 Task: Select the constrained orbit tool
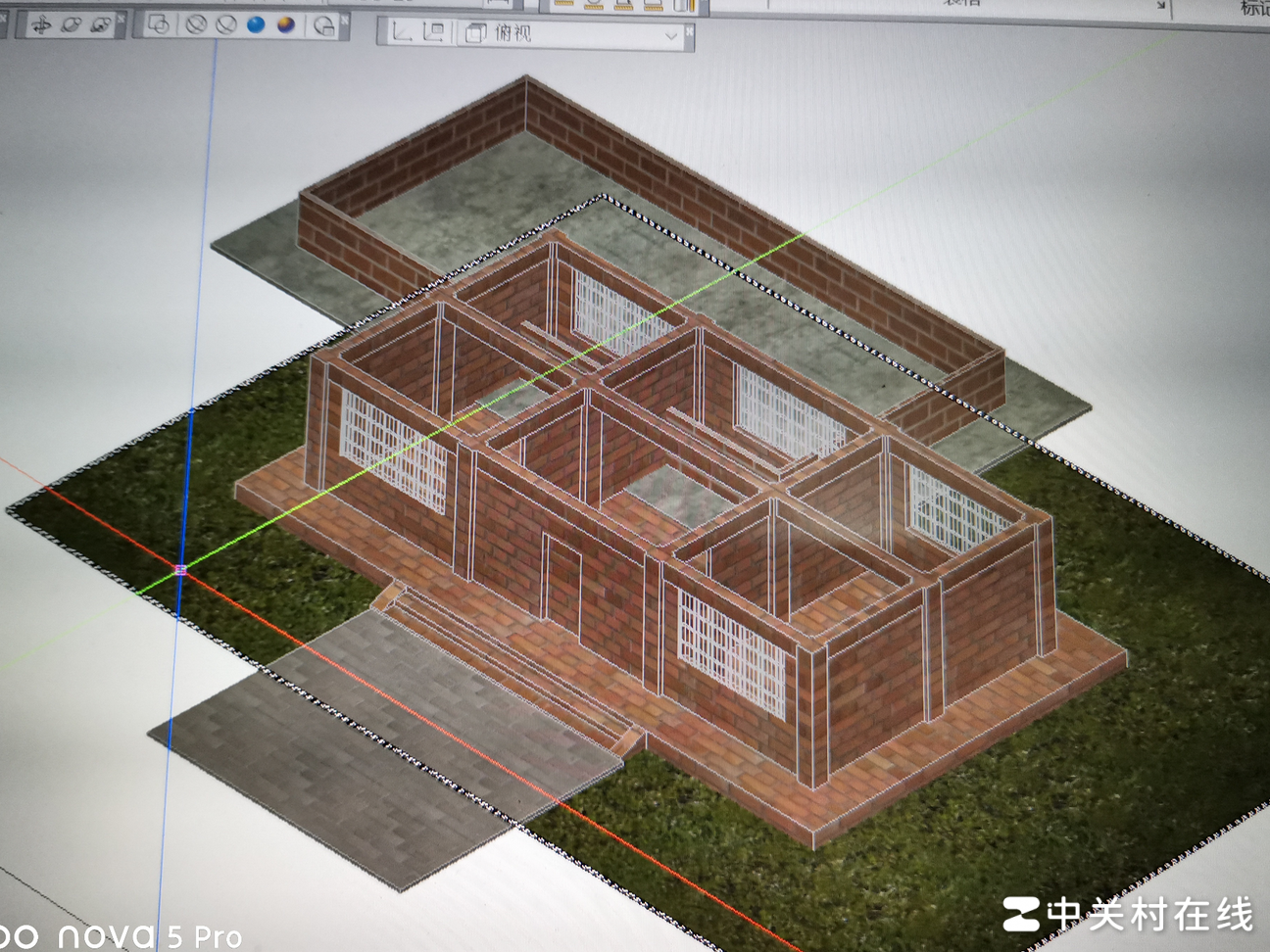40,25
